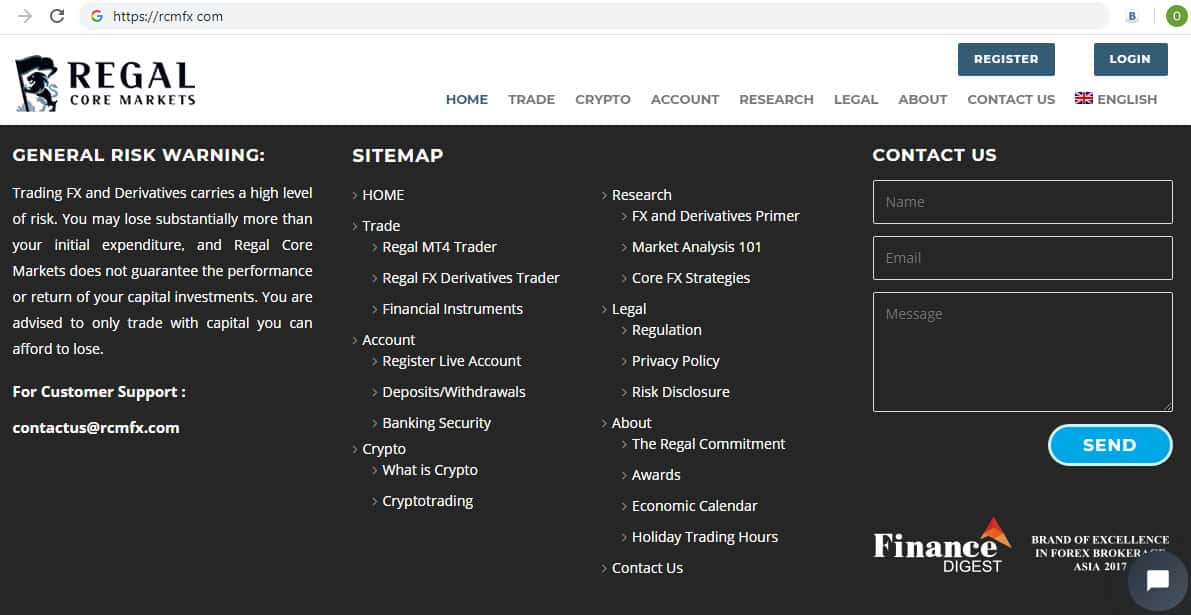Image resolution: width=1191 pixels, height=615 pixels.
Task: Open the ABOUT nav menu
Action: click(923, 99)
